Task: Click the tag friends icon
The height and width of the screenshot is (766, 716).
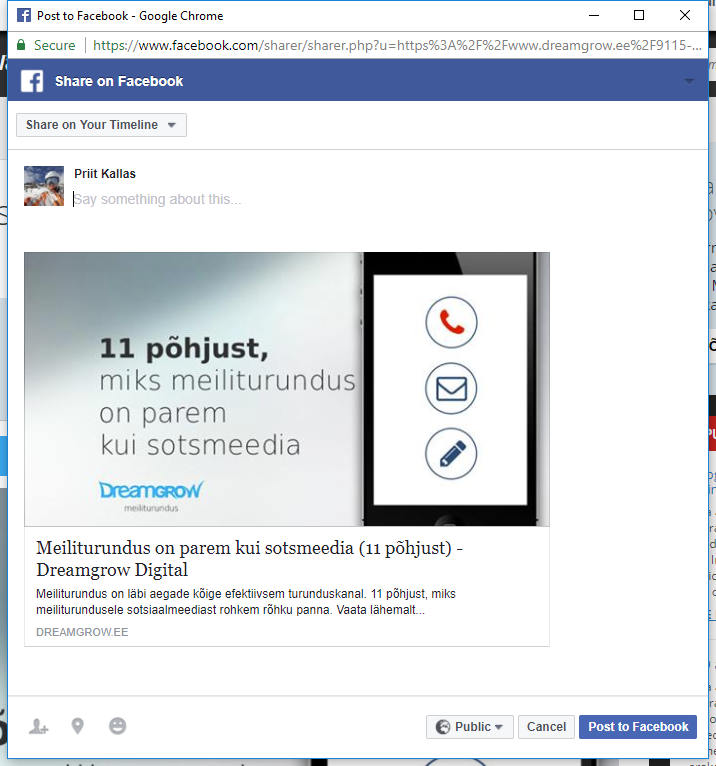Action: pyautogui.click(x=38, y=727)
